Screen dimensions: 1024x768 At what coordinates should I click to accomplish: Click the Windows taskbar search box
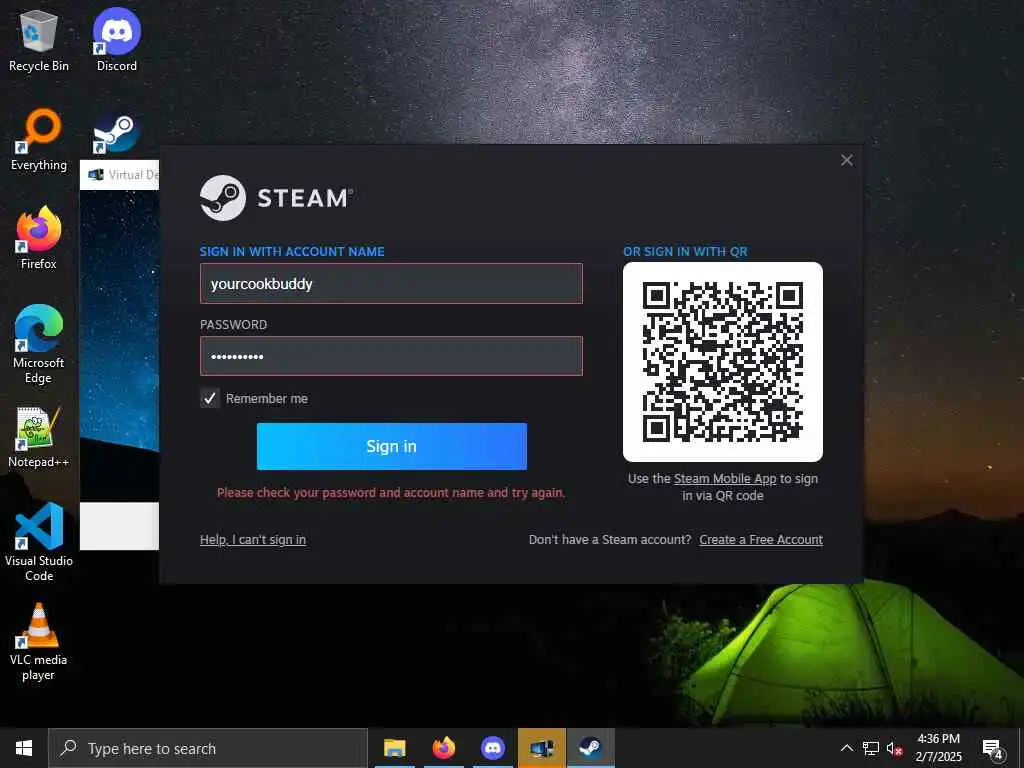208,748
